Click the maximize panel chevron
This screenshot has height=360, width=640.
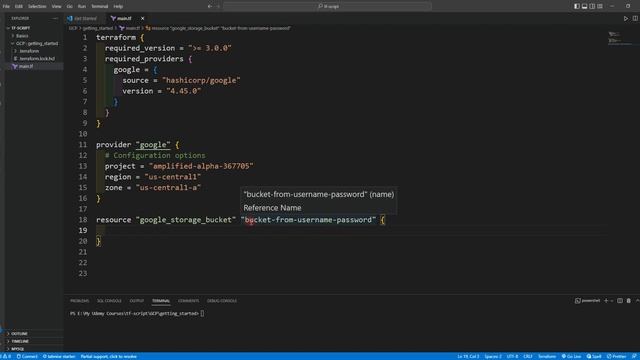coord(637,301)
